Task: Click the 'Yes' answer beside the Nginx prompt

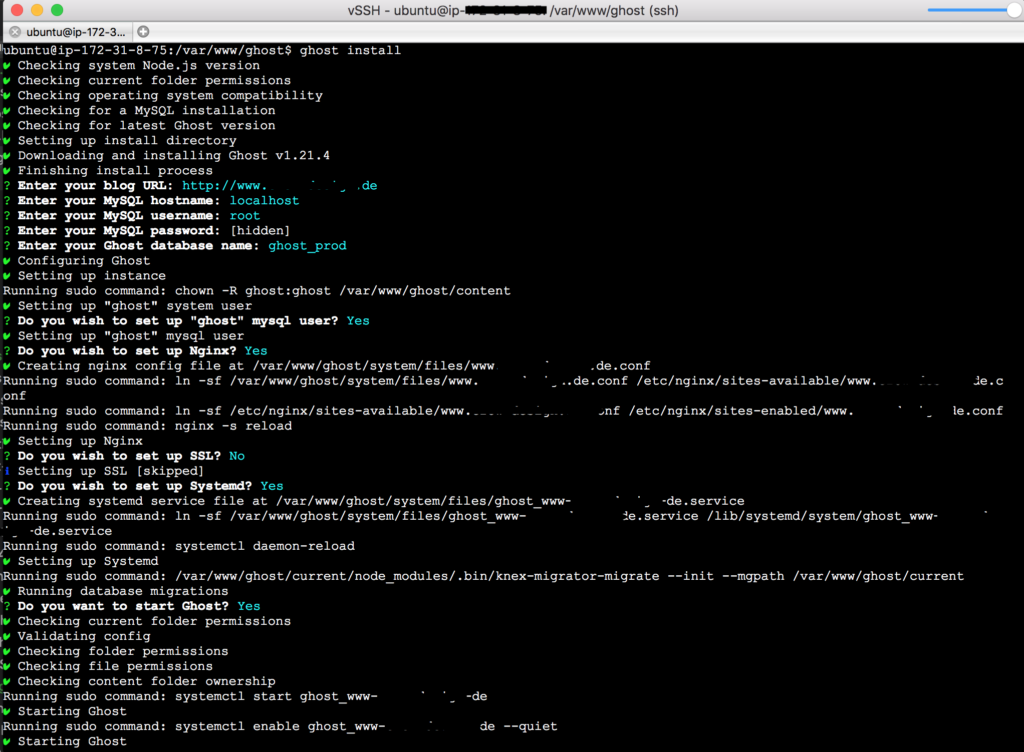Action: [255, 350]
